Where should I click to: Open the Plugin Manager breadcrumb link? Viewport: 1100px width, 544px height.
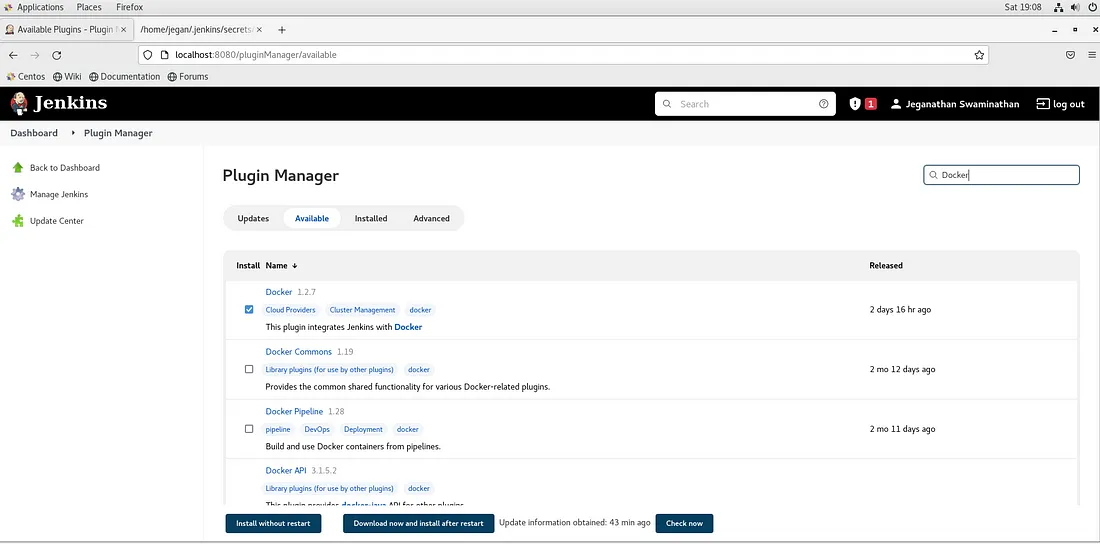tap(118, 133)
